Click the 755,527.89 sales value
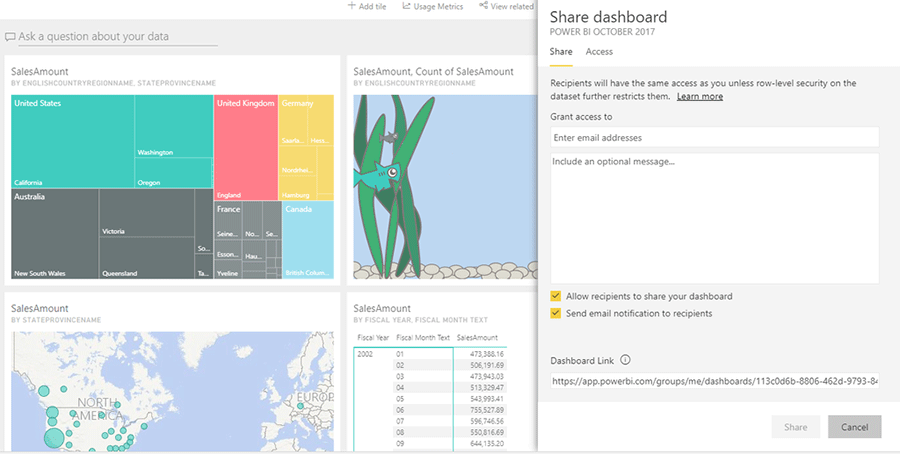 point(487,410)
